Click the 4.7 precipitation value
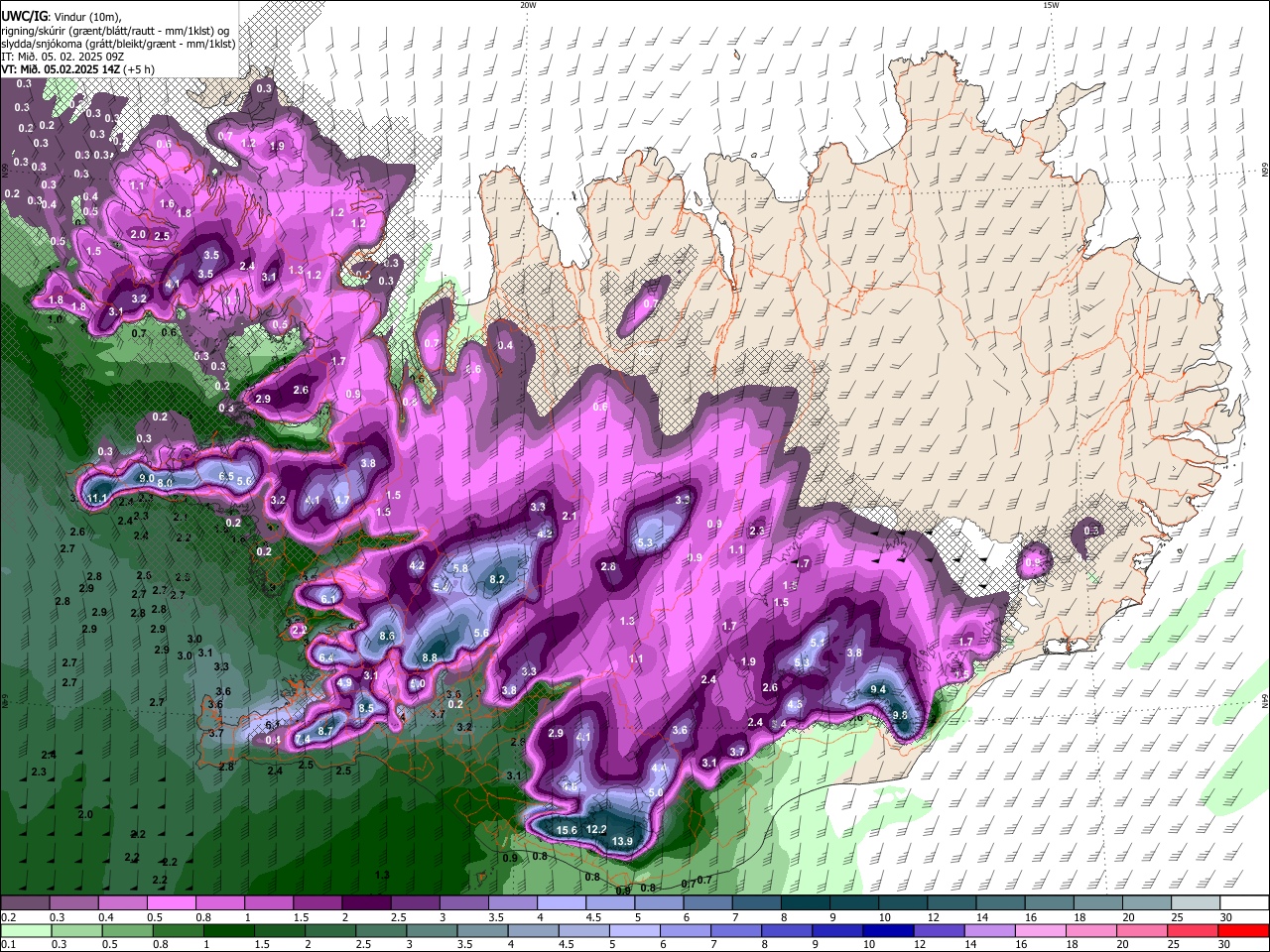The height and width of the screenshot is (952, 1270). coord(342,500)
